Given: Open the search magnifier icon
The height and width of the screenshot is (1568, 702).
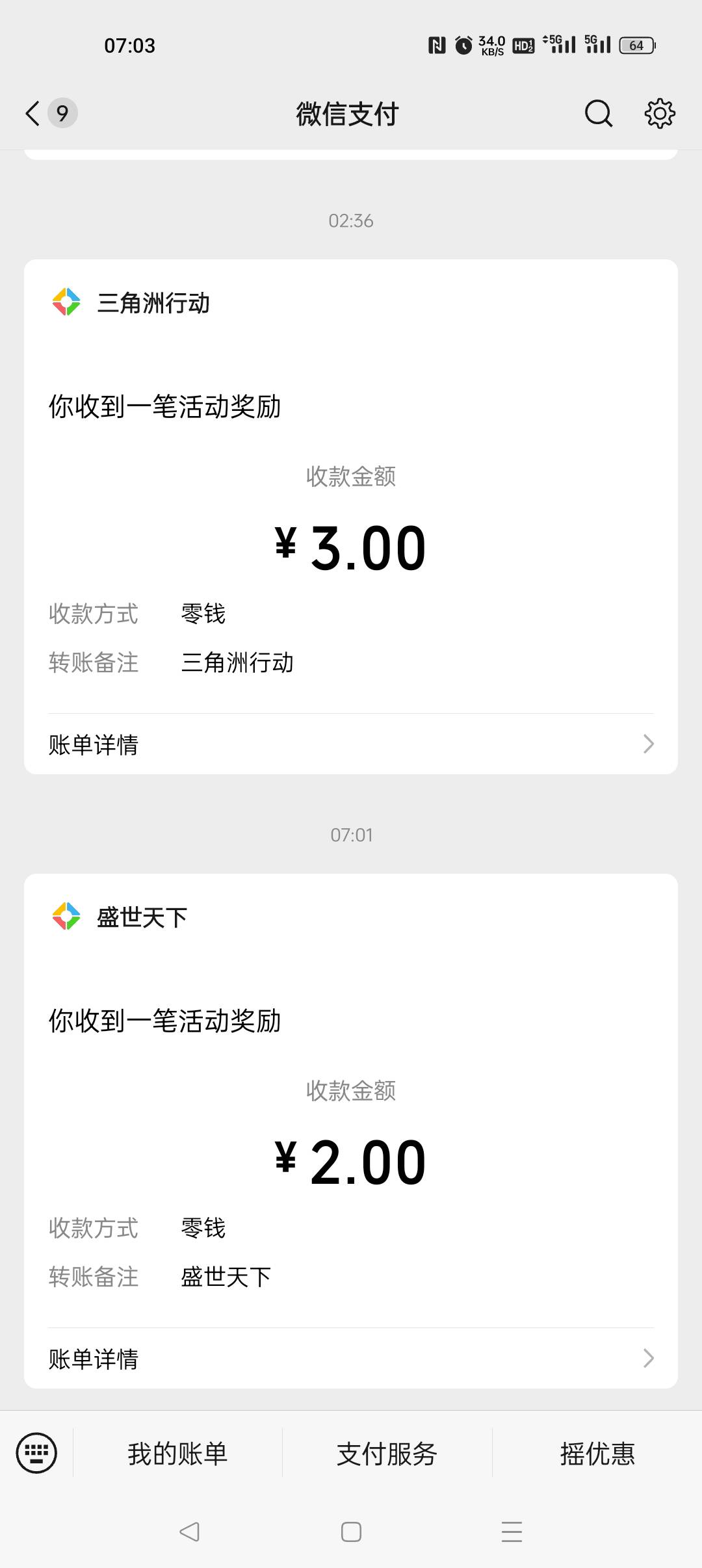Looking at the screenshot, I should point(598,113).
